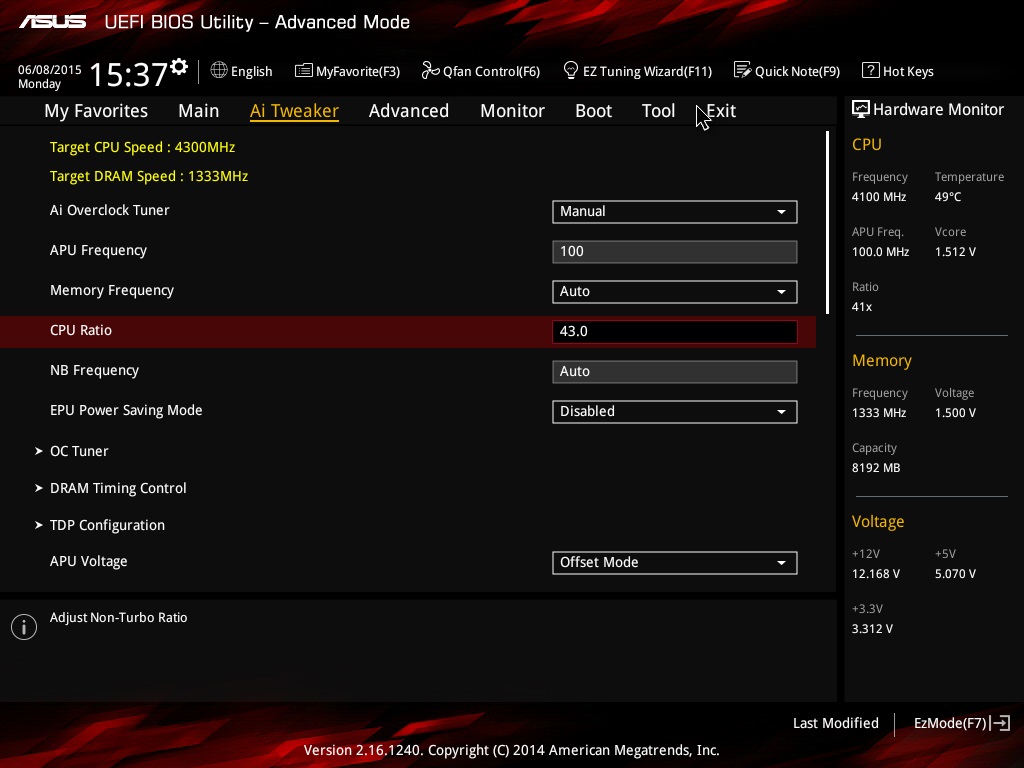Select the CPU Ratio row label
The height and width of the screenshot is (768, 1024).
(81, 330)
